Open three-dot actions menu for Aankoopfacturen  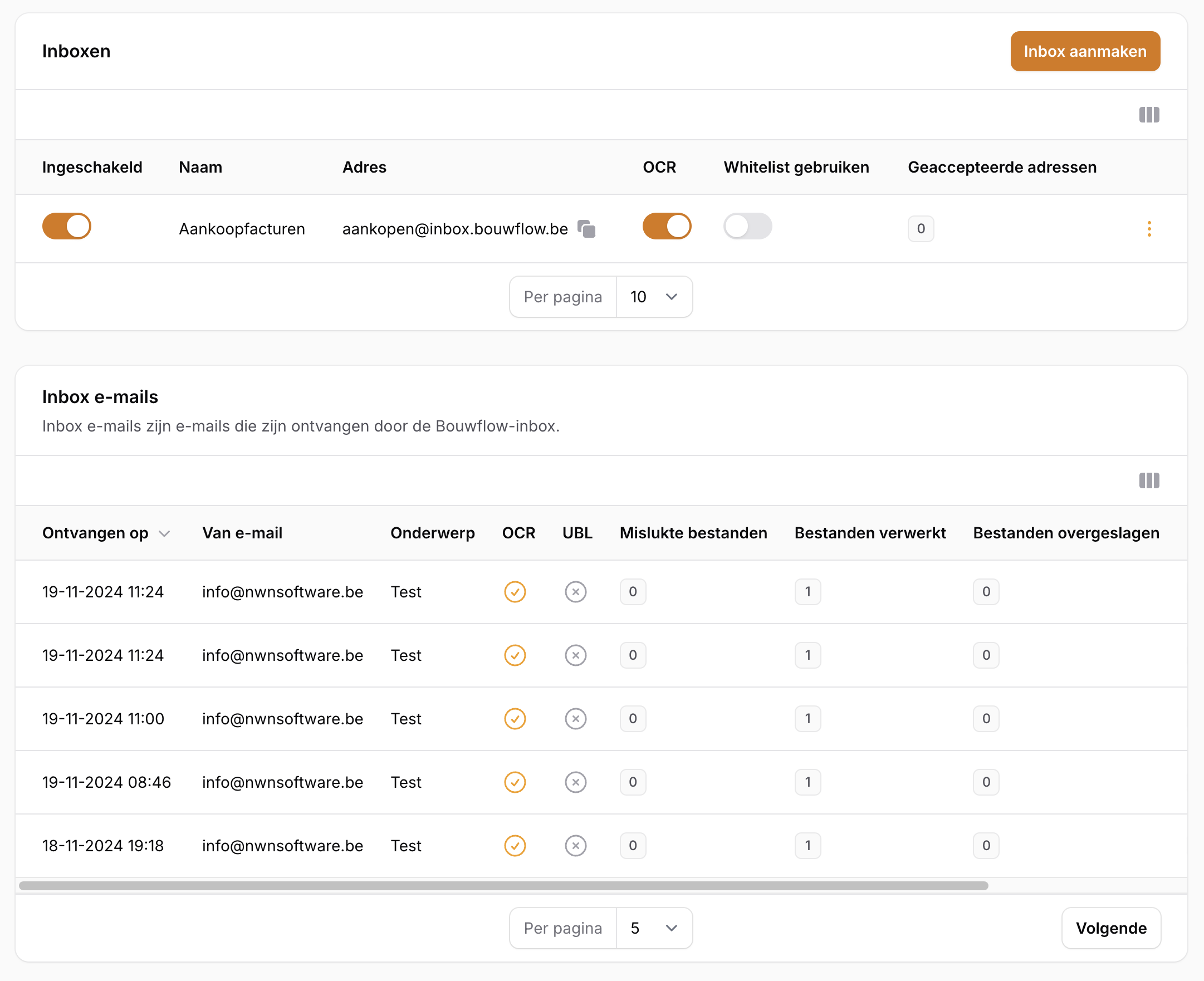(x=1148, y=229)
